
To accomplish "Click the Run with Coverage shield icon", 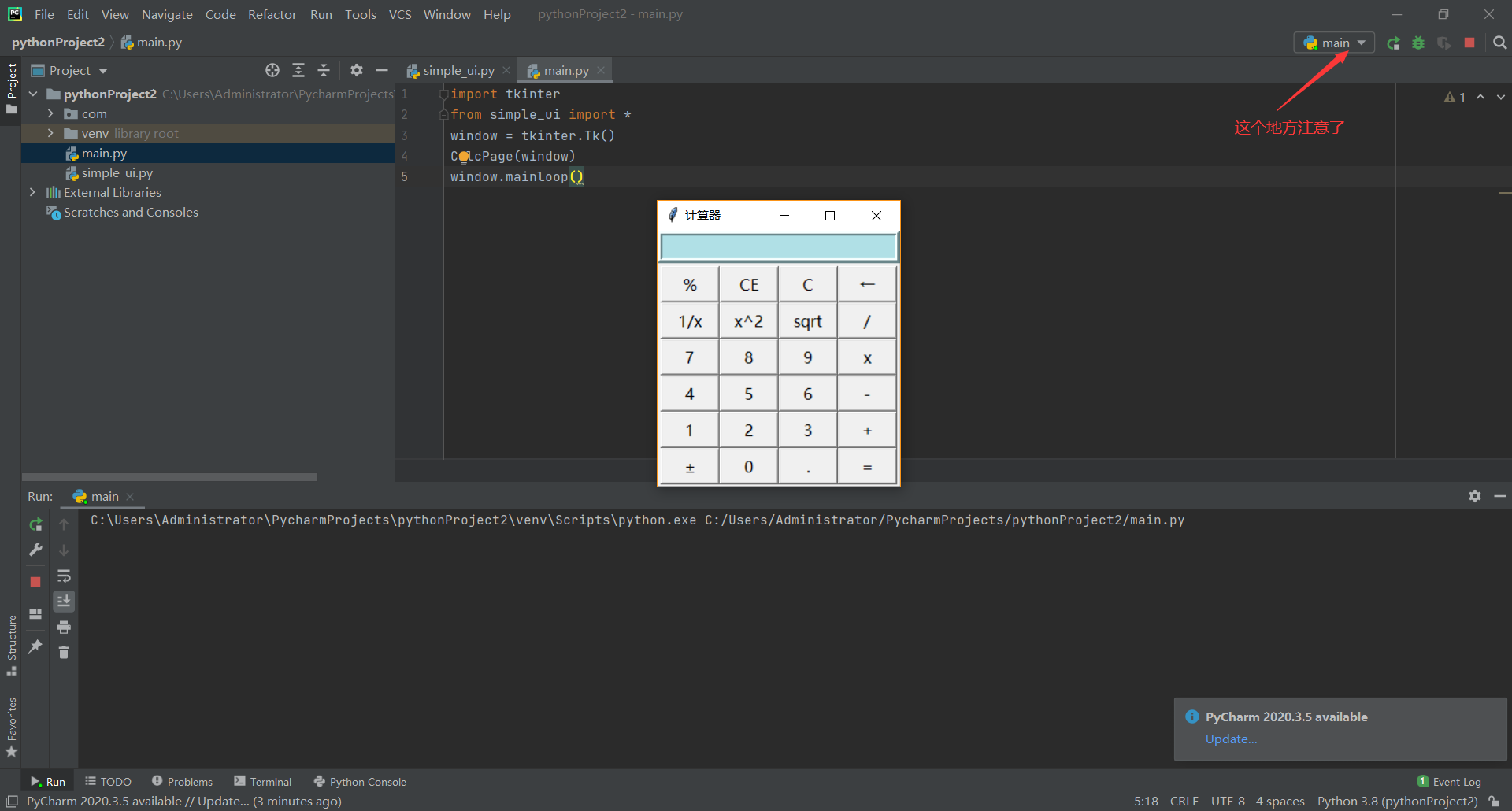I will [1444, 43].
